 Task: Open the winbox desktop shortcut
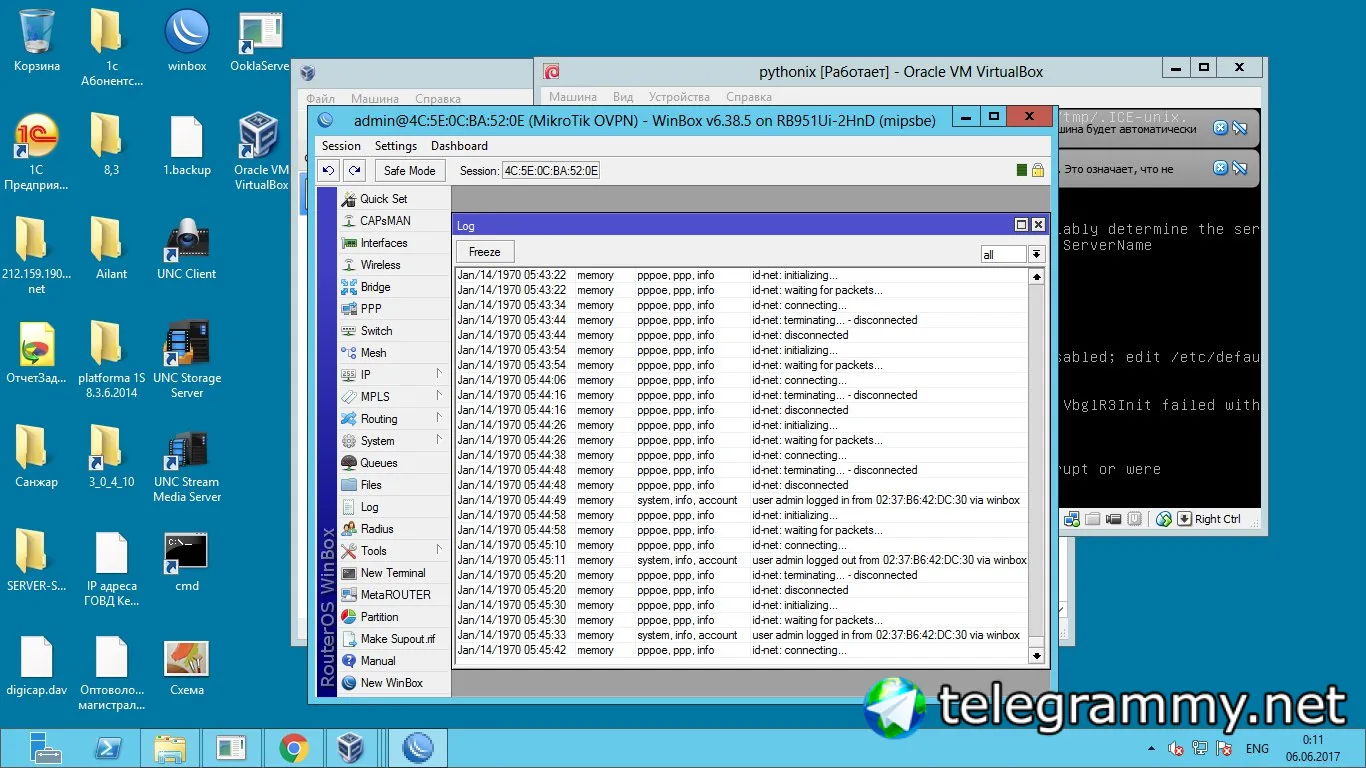coord(187,41)
